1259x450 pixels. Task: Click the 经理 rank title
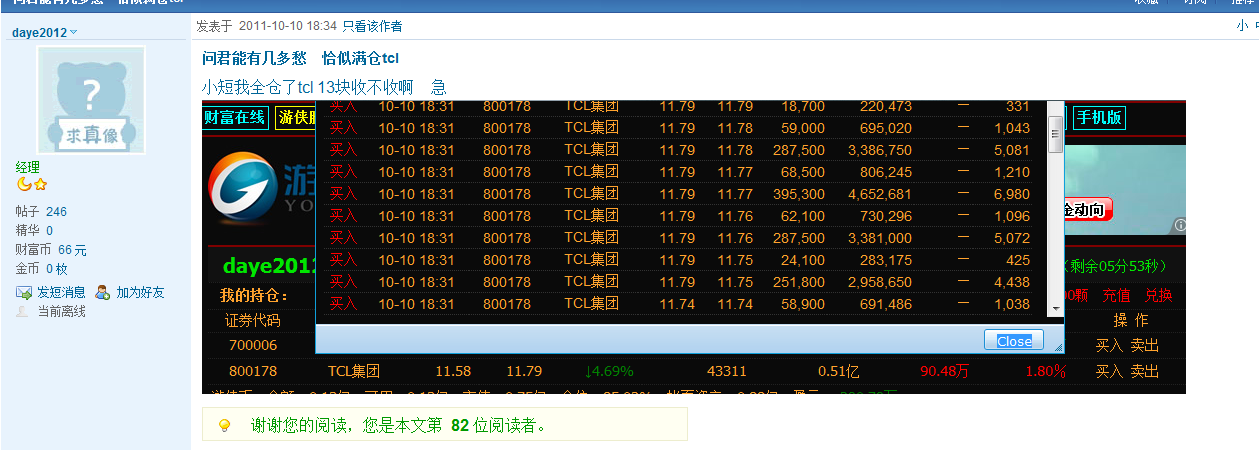[x=28, y=167]
